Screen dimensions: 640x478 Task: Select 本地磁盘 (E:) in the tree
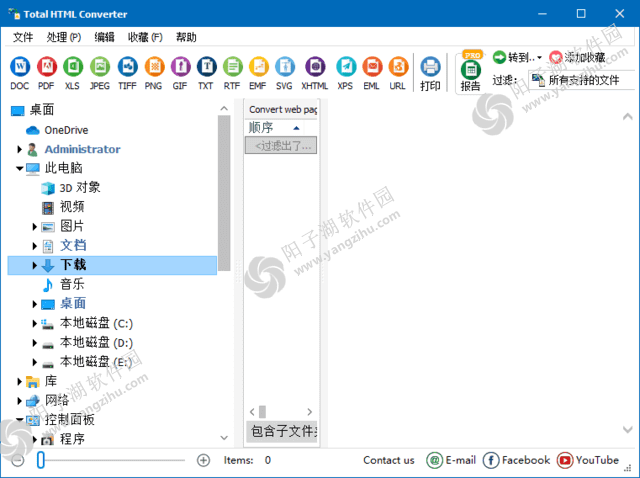point(87,362)
